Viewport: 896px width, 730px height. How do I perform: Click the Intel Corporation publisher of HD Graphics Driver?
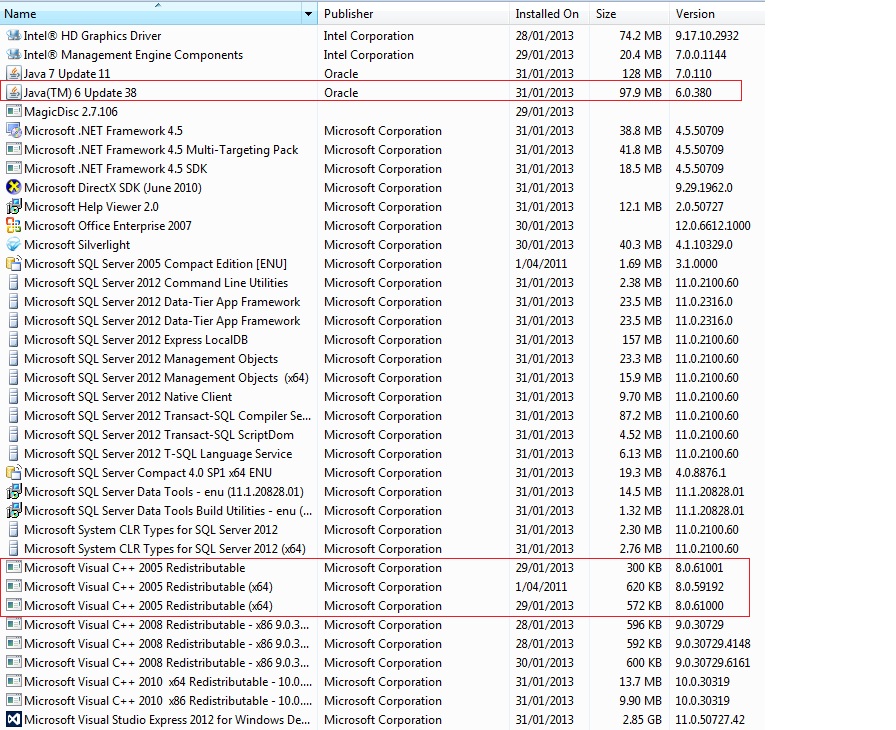pos(369,36)
